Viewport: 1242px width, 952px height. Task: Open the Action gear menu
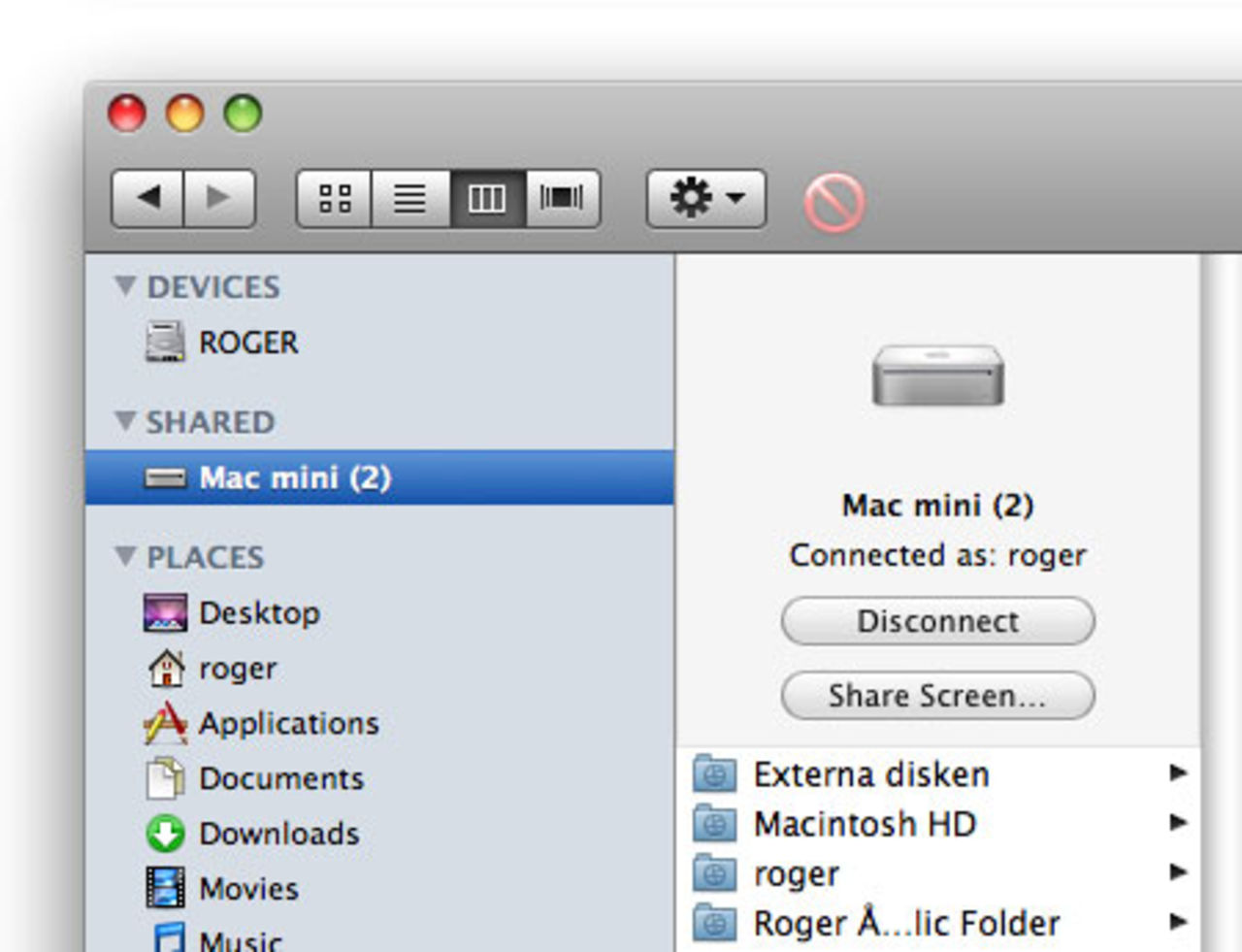705,199
